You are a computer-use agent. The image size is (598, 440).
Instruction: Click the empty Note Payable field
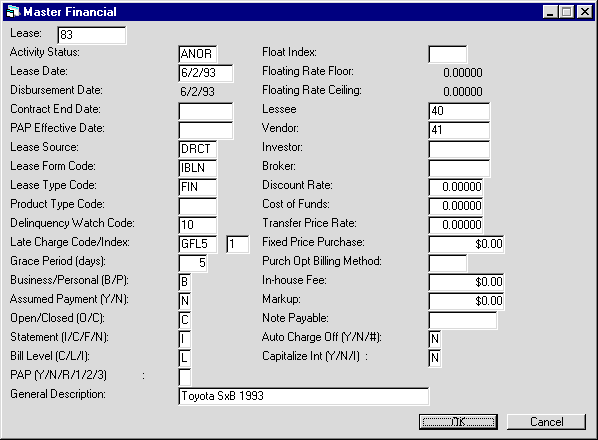pos(463,320)
